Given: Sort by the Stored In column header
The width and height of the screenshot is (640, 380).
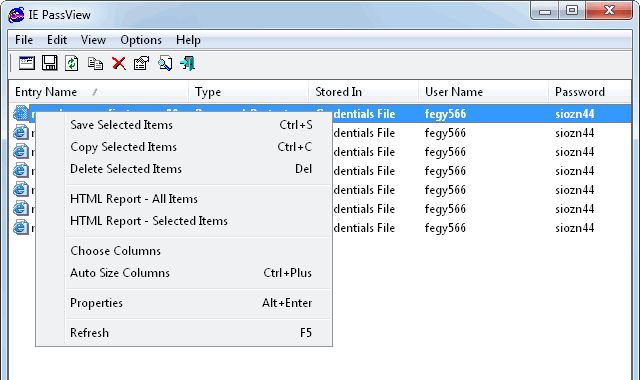Looking at the screenshot, I should [x=364, y=92].
